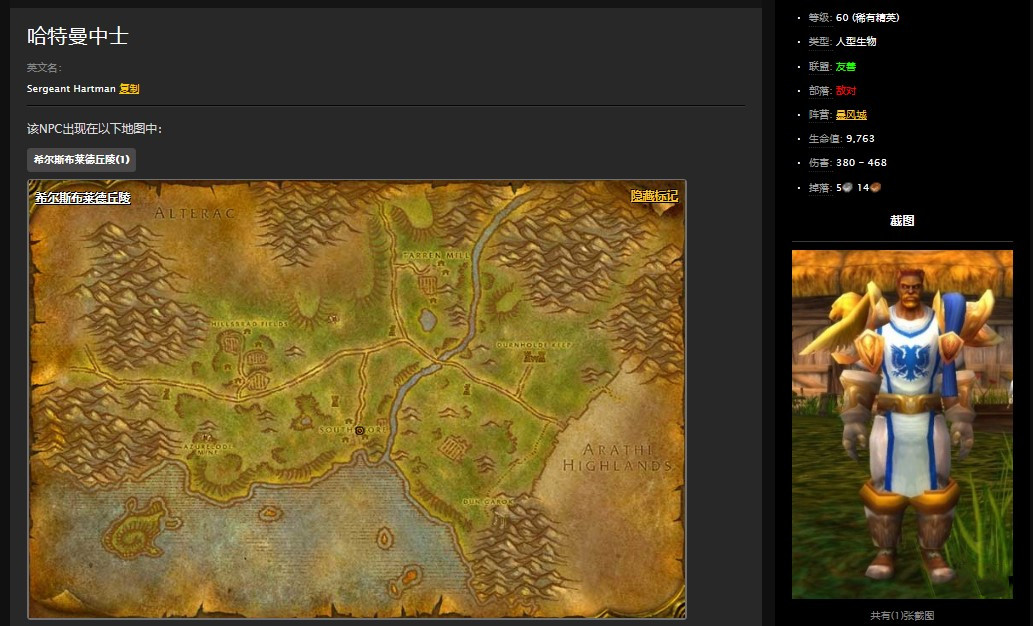Copy the English name via 复制 link

pyautogui.click(x=129, y=89)
